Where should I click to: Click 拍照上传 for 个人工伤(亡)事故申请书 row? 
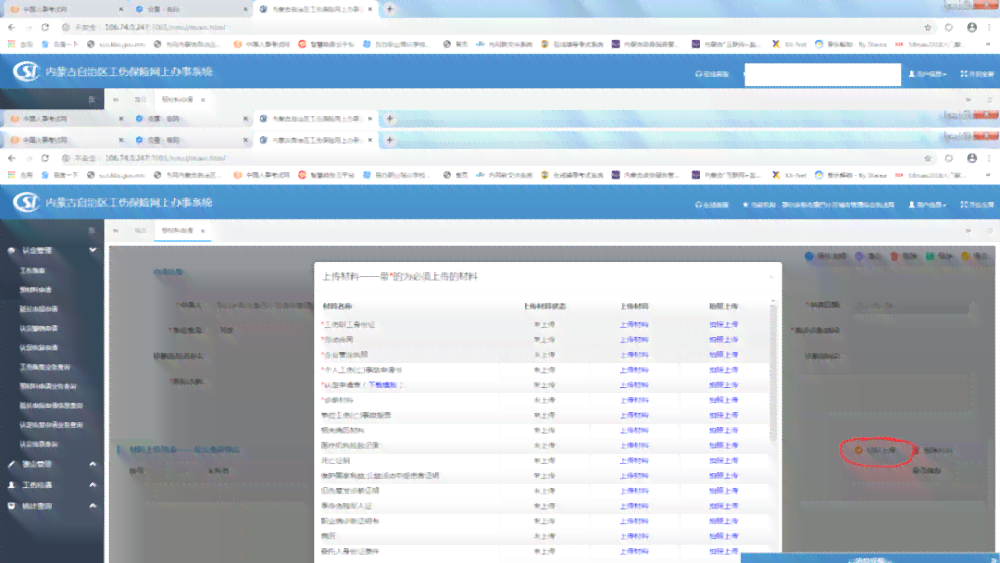point(724,370)
